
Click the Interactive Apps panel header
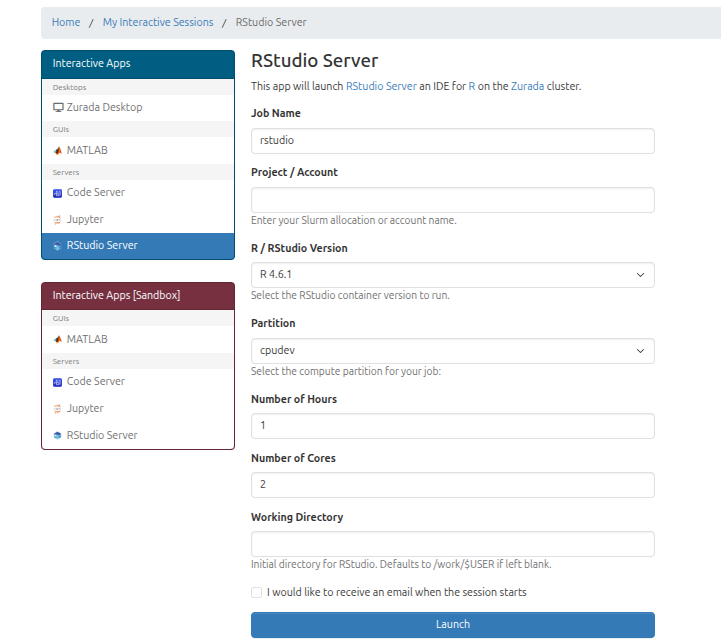pos(138,64)
